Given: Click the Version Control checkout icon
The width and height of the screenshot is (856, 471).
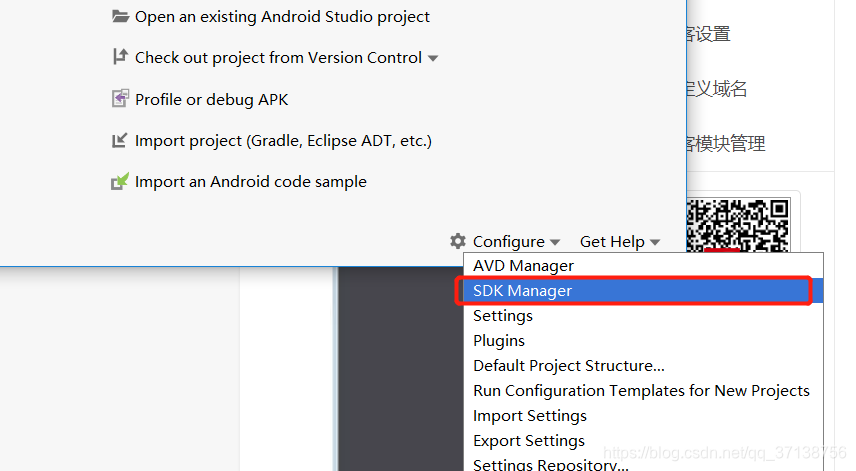Looking at the screenshot, I should pos(120,56).
